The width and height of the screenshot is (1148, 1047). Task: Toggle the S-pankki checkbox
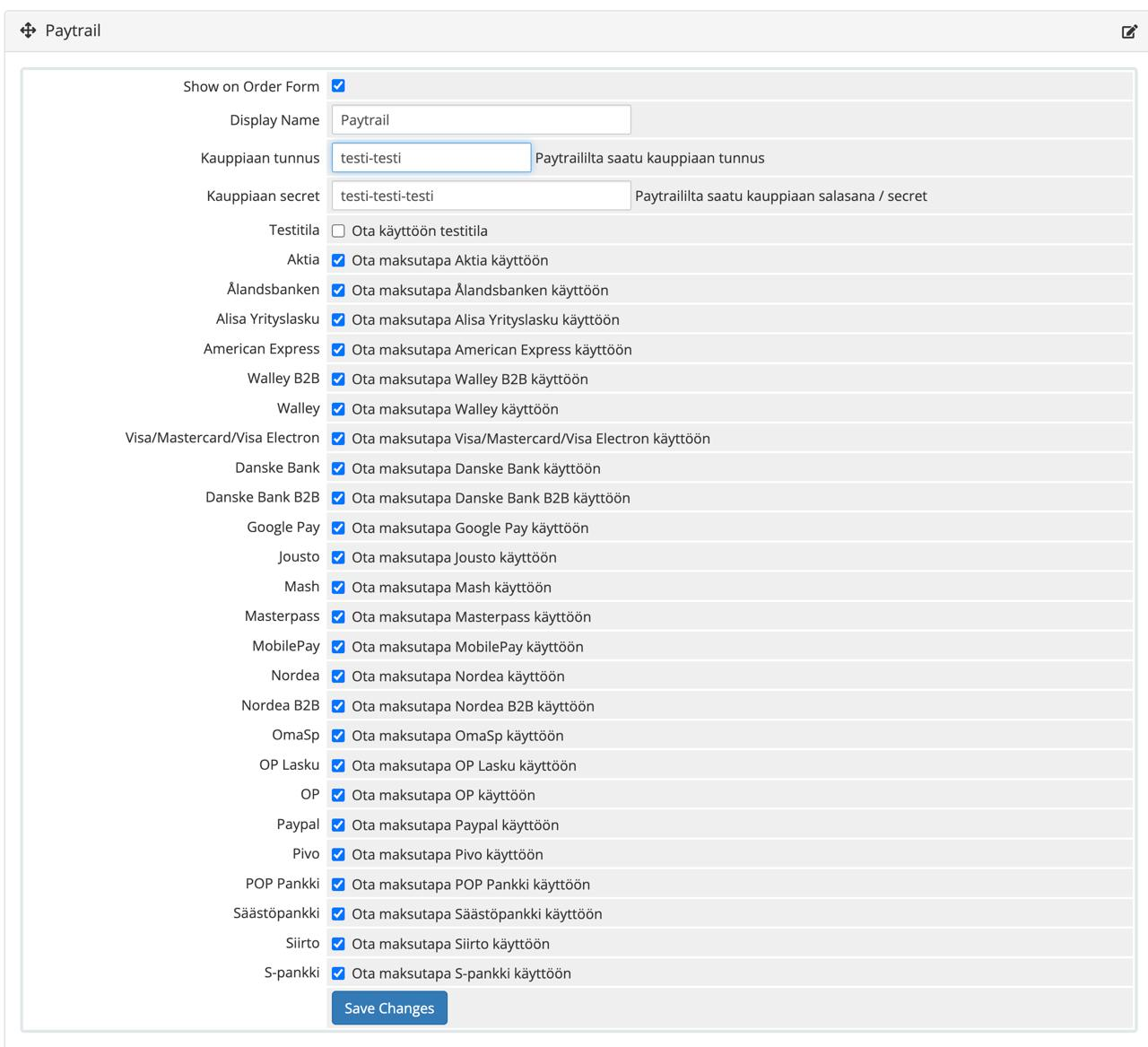pos(338,973)
